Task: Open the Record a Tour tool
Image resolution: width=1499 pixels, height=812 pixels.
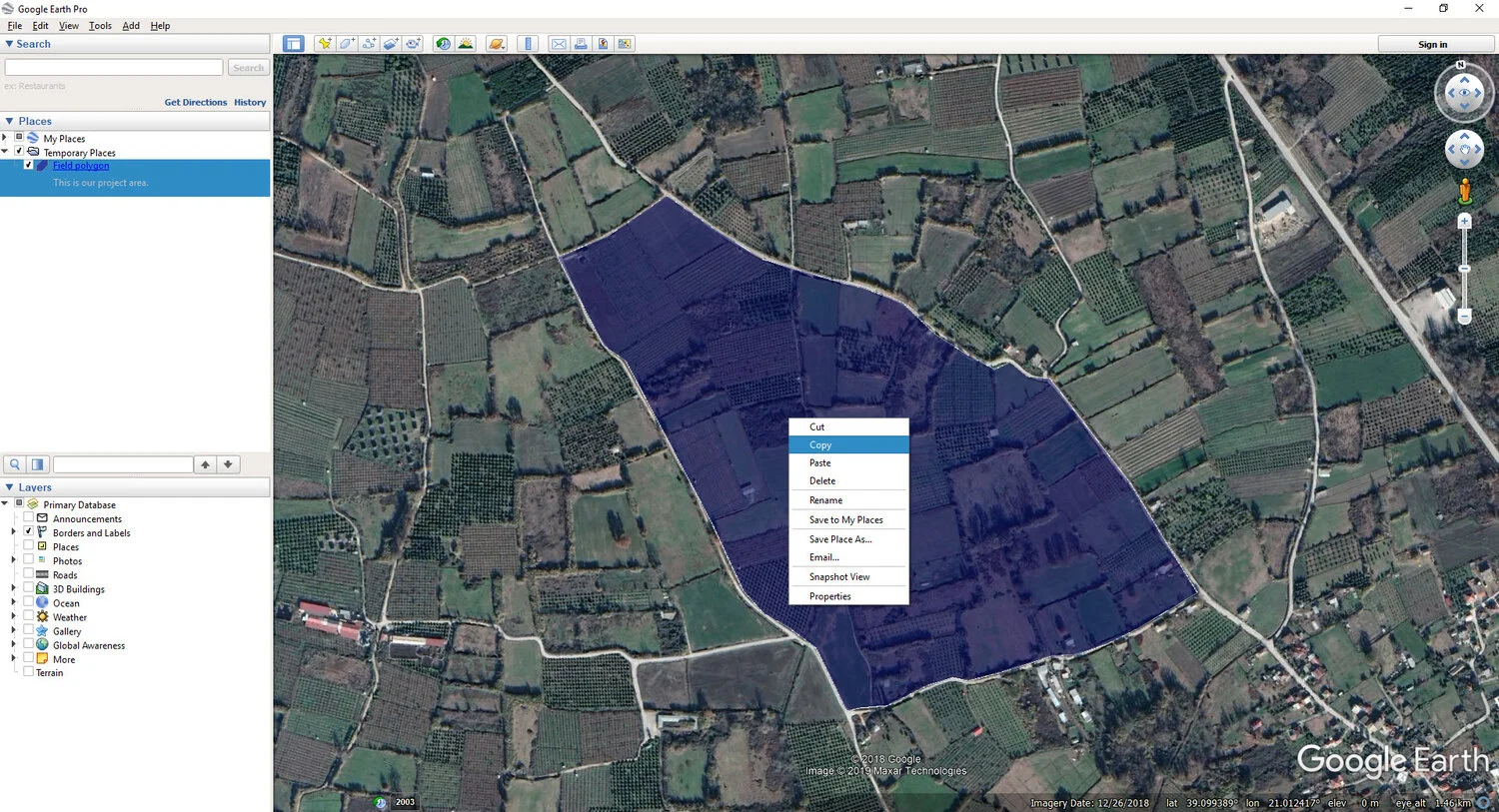Action: 413,44
